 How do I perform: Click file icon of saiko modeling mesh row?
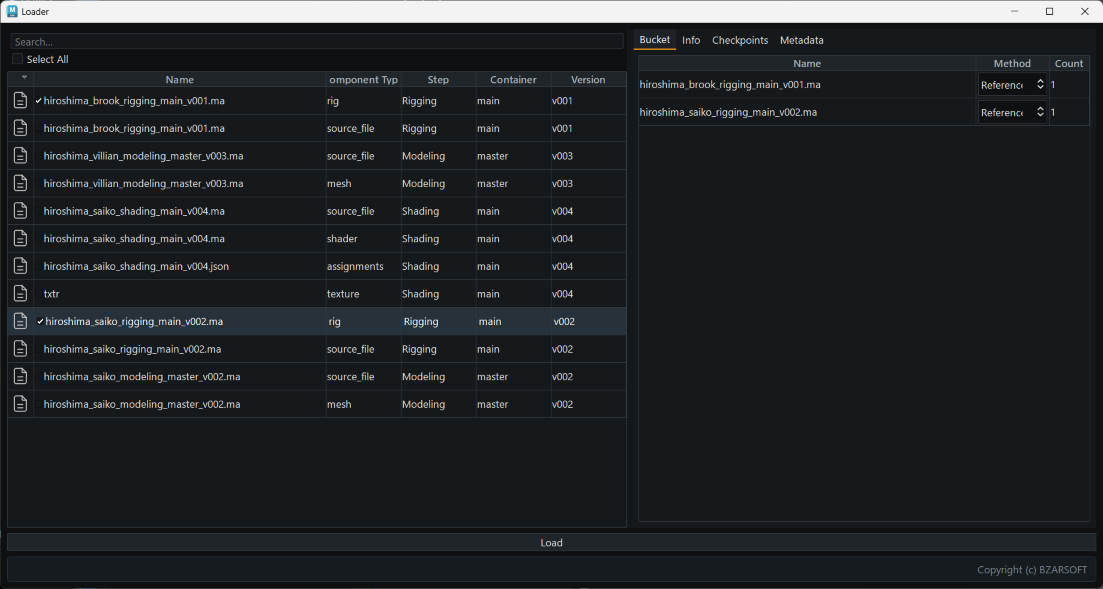tap(21, 404)
